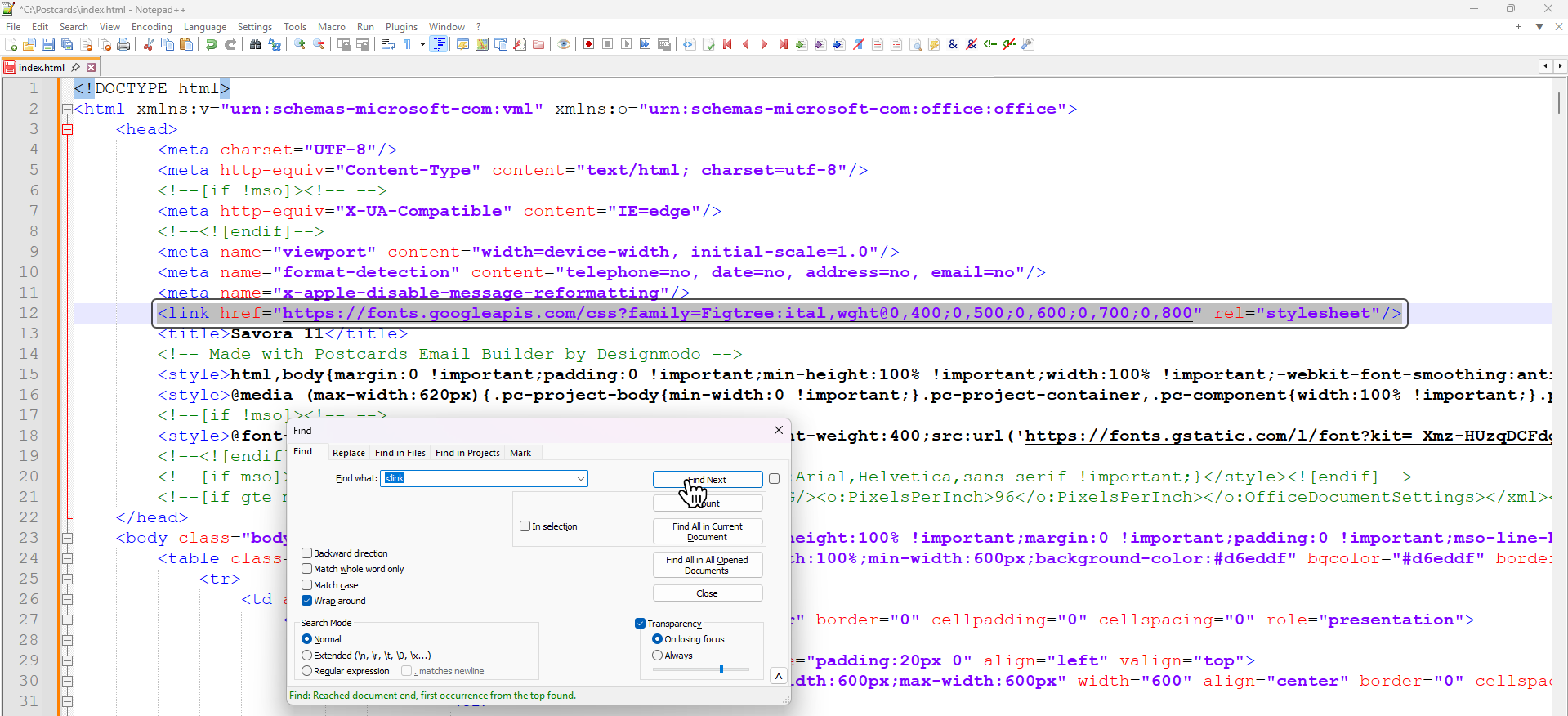Open the Monitoring eye icon
Image resolution: width=1568 pixels, height=716 pixels.
[564, 44]
